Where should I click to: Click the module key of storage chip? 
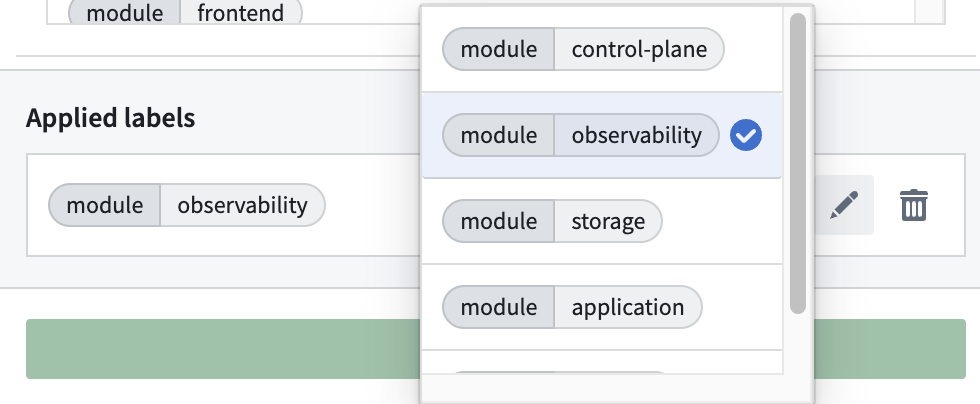pyautogui.click(x=498, y=221)
